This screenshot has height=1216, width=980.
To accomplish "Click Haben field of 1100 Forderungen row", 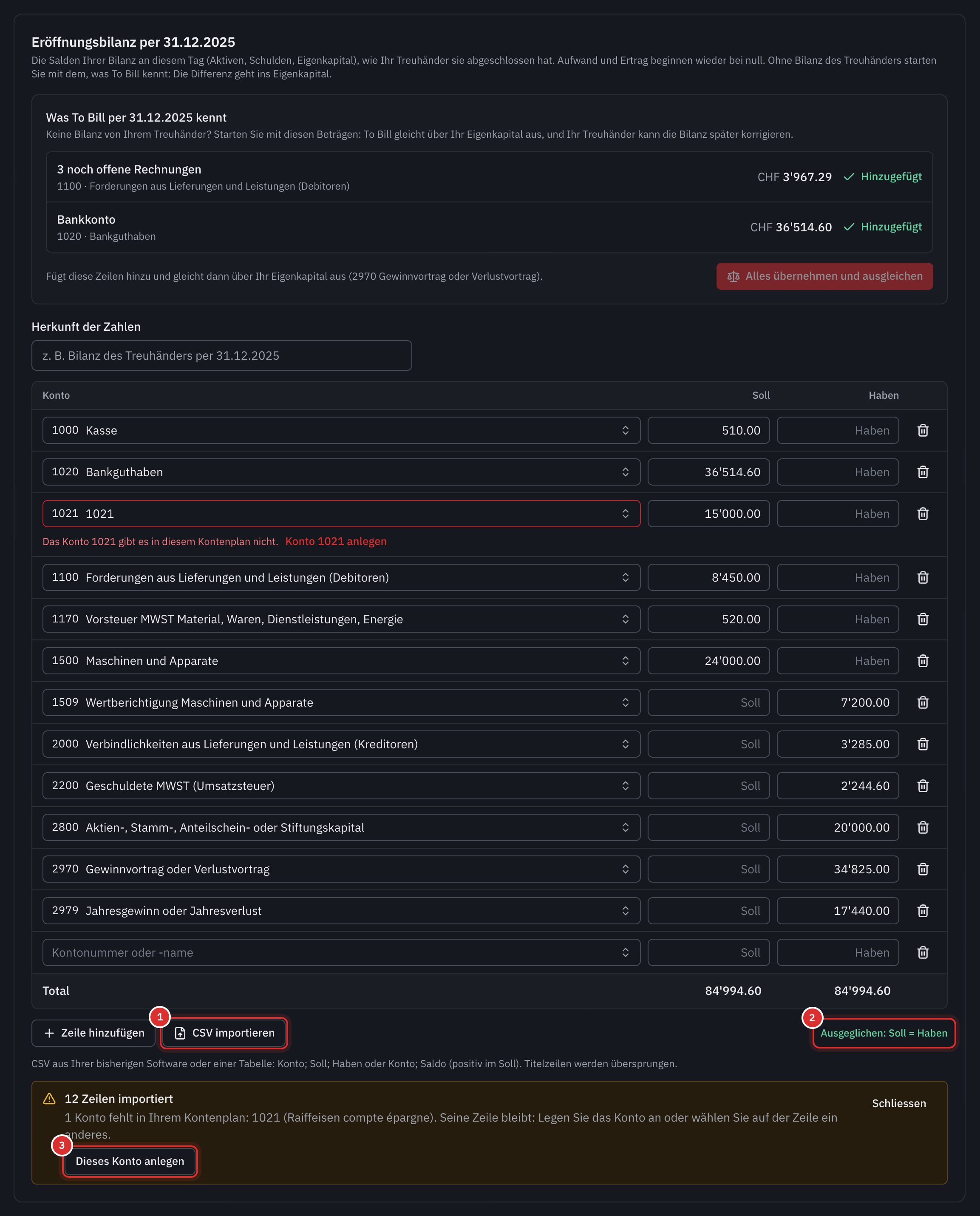I will [x=838, y=578].
